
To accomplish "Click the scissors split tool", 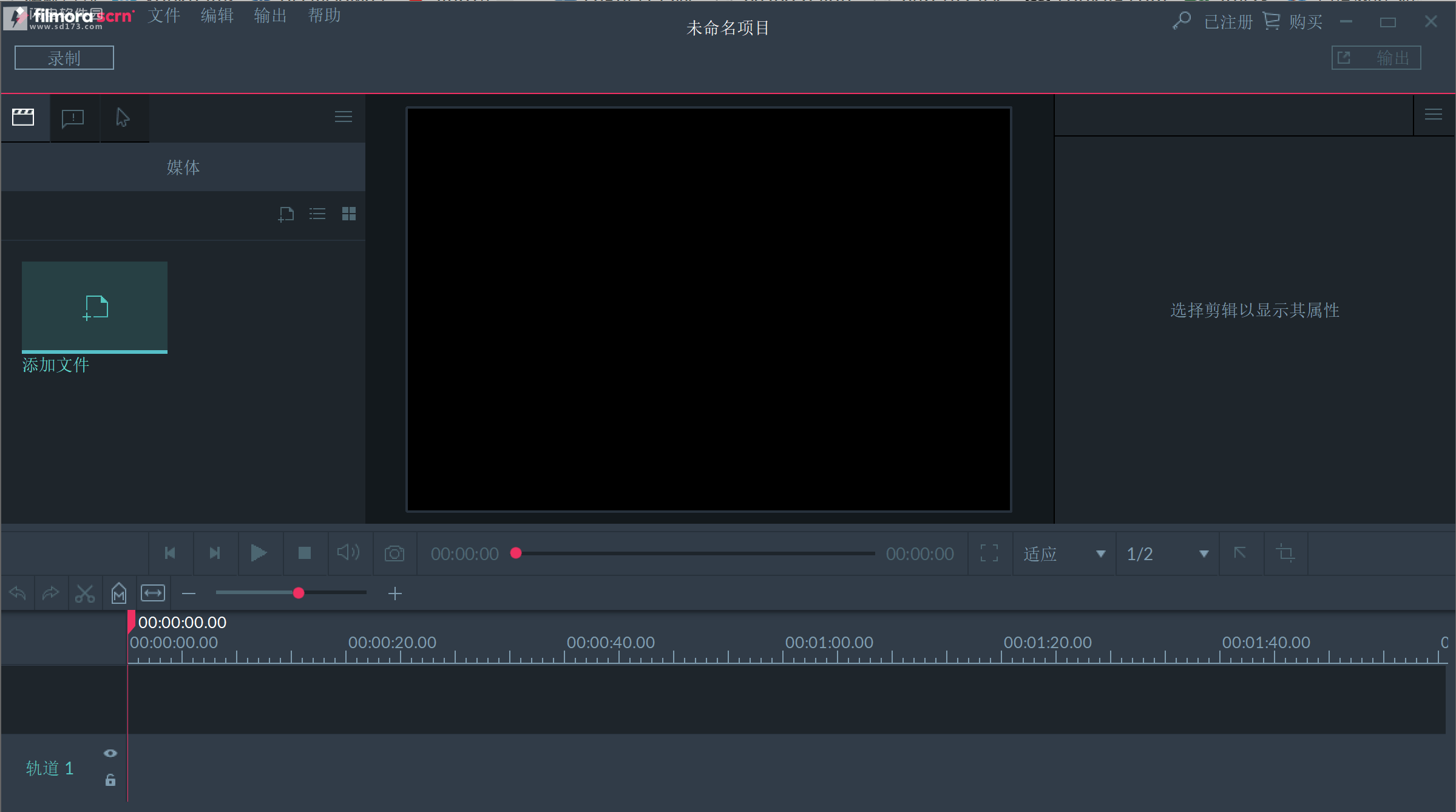I will tap(85, 594).
